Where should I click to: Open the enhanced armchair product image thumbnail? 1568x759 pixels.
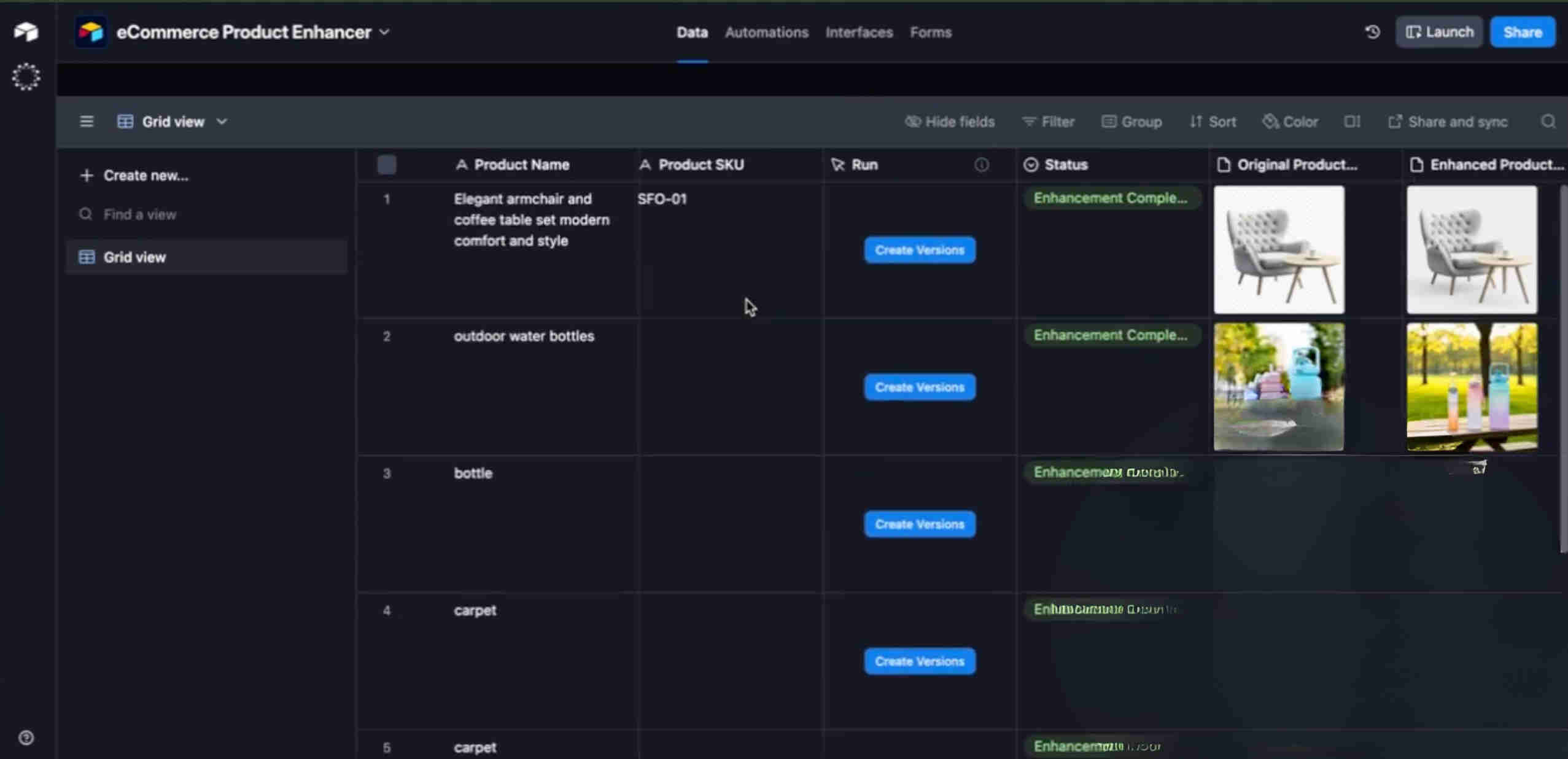click(1472, 250)
